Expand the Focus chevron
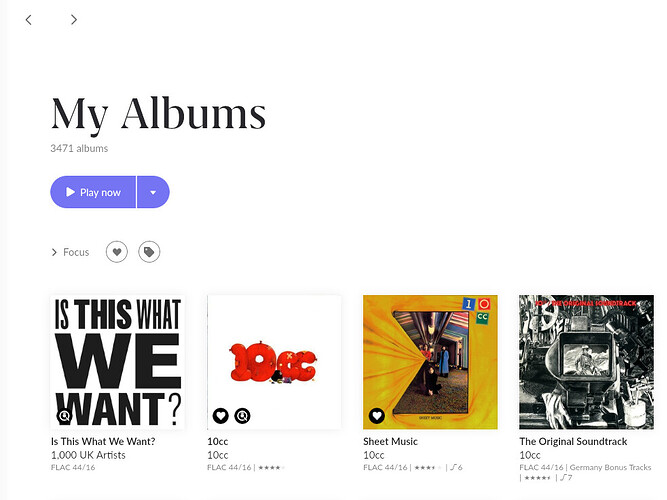Viewport: 667px width, 500px height. pos(54,252)
